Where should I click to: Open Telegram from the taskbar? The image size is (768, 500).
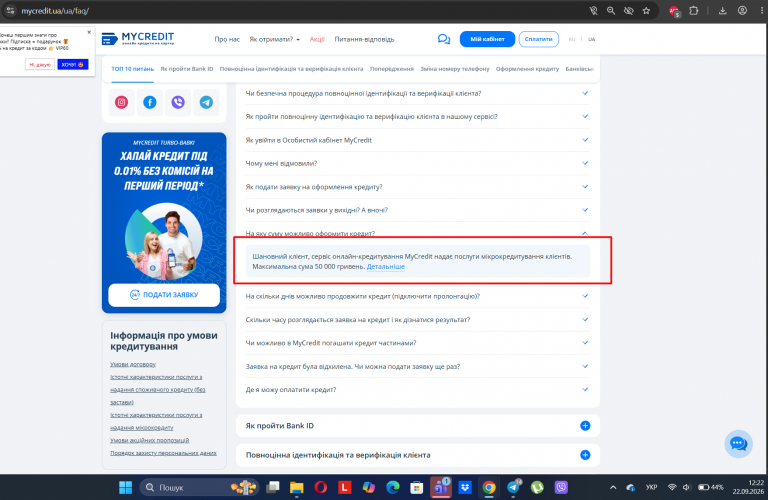point(513,487)
